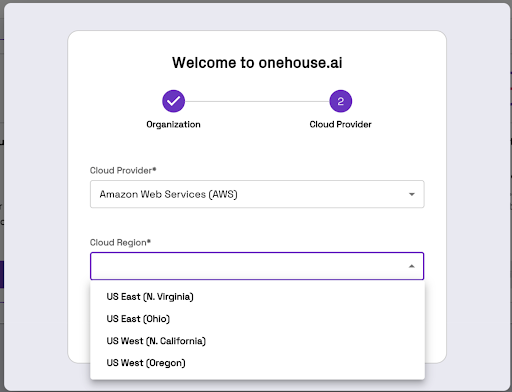Click the completed Organization step checkmark icon

[173, 101]
